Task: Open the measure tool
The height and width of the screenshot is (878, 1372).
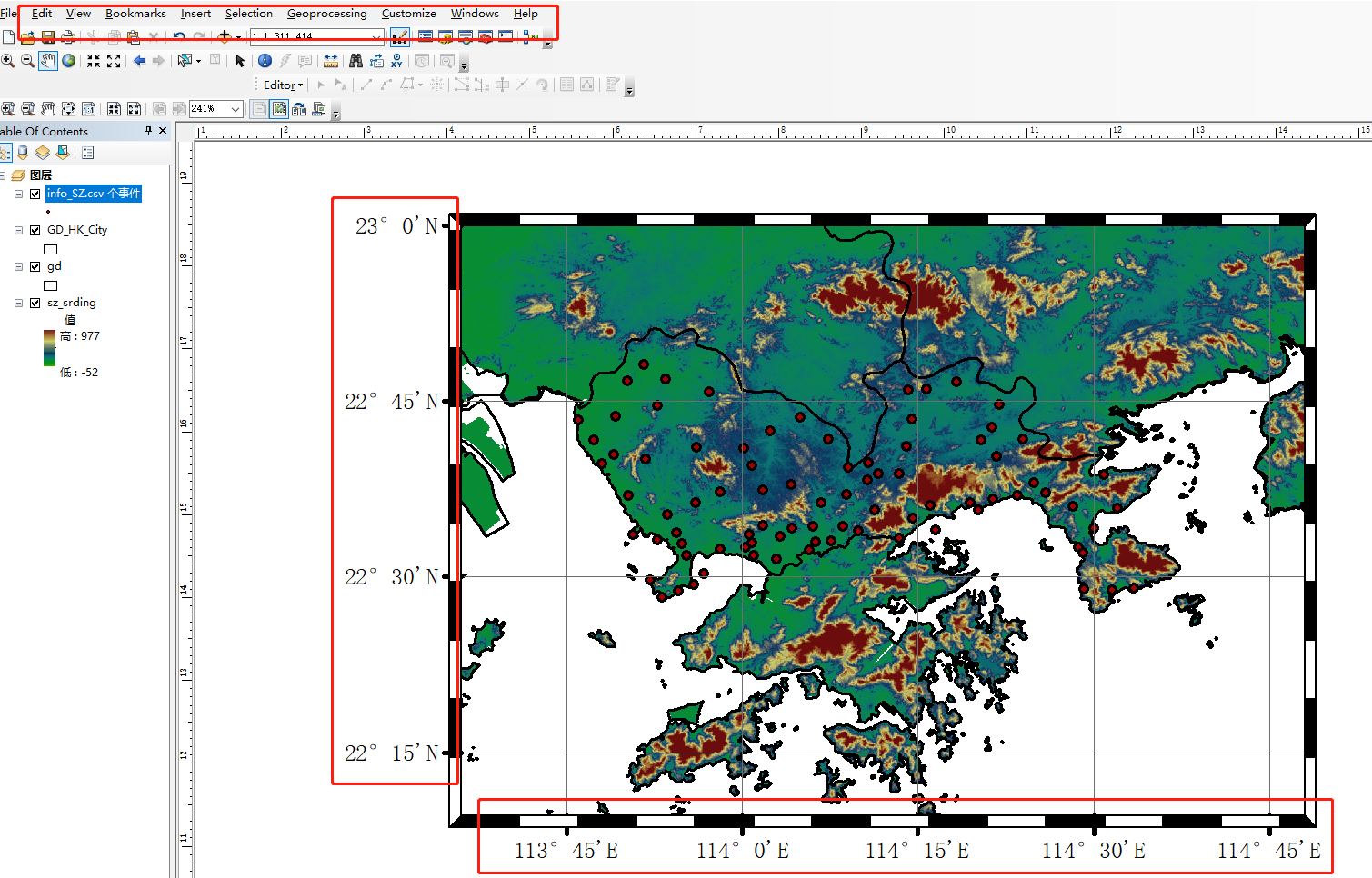Action: (x=331, y=61)
